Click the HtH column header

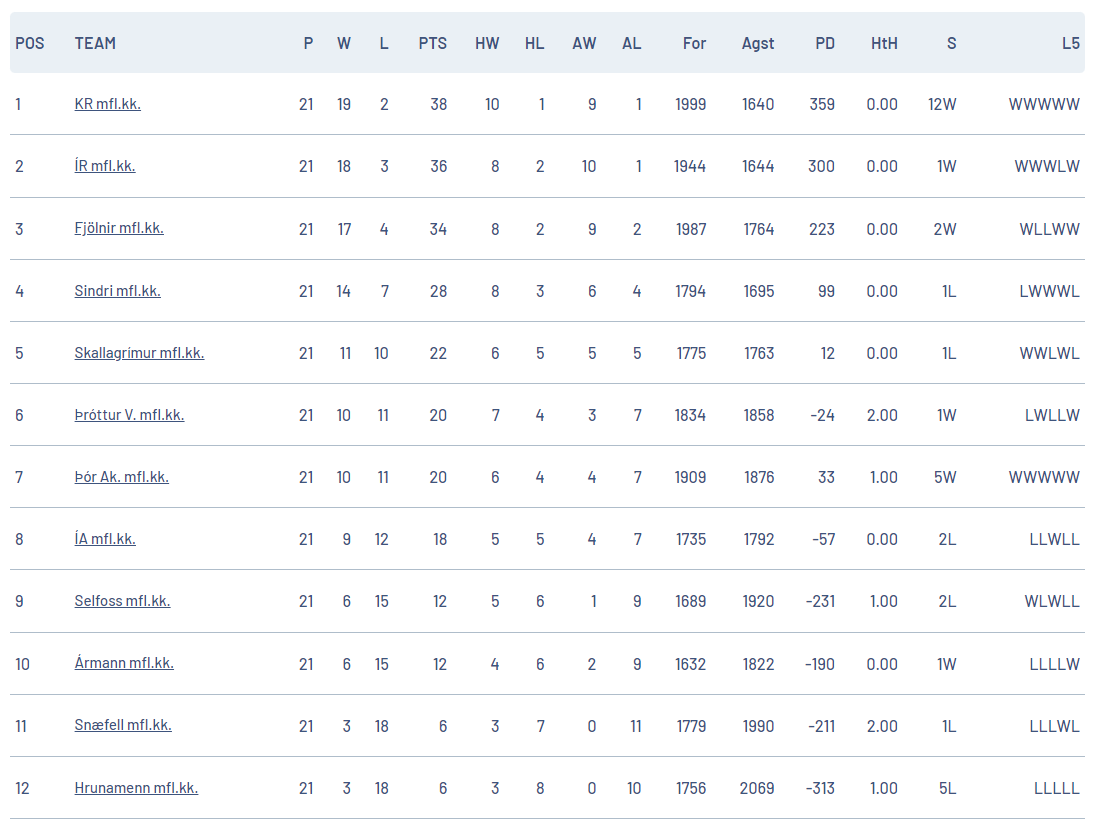(x=884, y=44)
